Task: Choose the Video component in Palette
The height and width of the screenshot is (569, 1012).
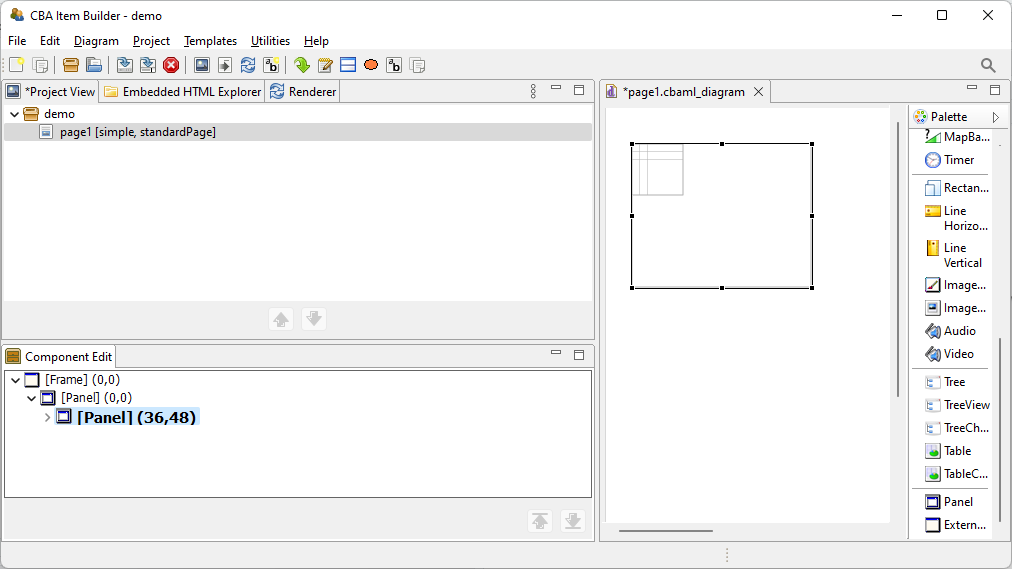Action: pos(957,354)
